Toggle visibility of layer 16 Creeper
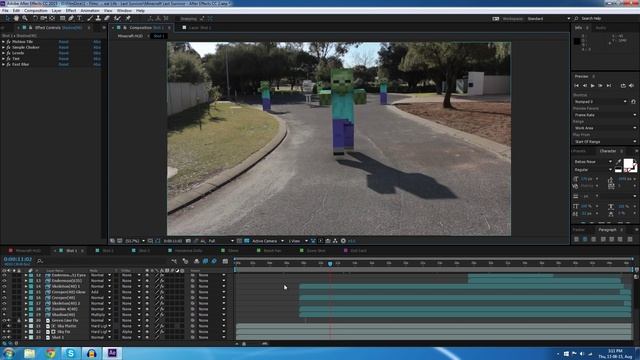 tap(4, 298)
